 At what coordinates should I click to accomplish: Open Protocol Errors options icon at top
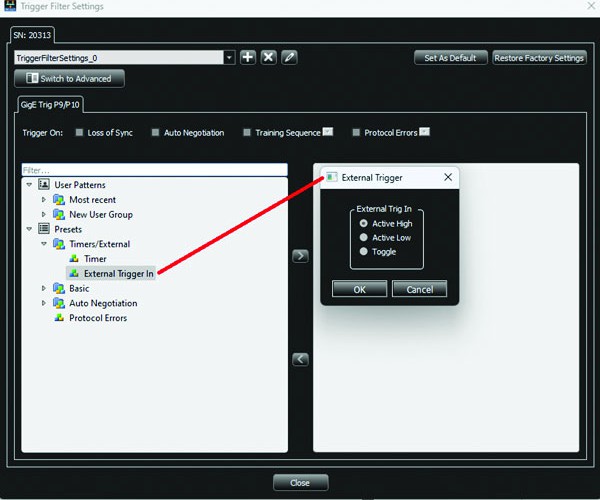pos(424,132)
